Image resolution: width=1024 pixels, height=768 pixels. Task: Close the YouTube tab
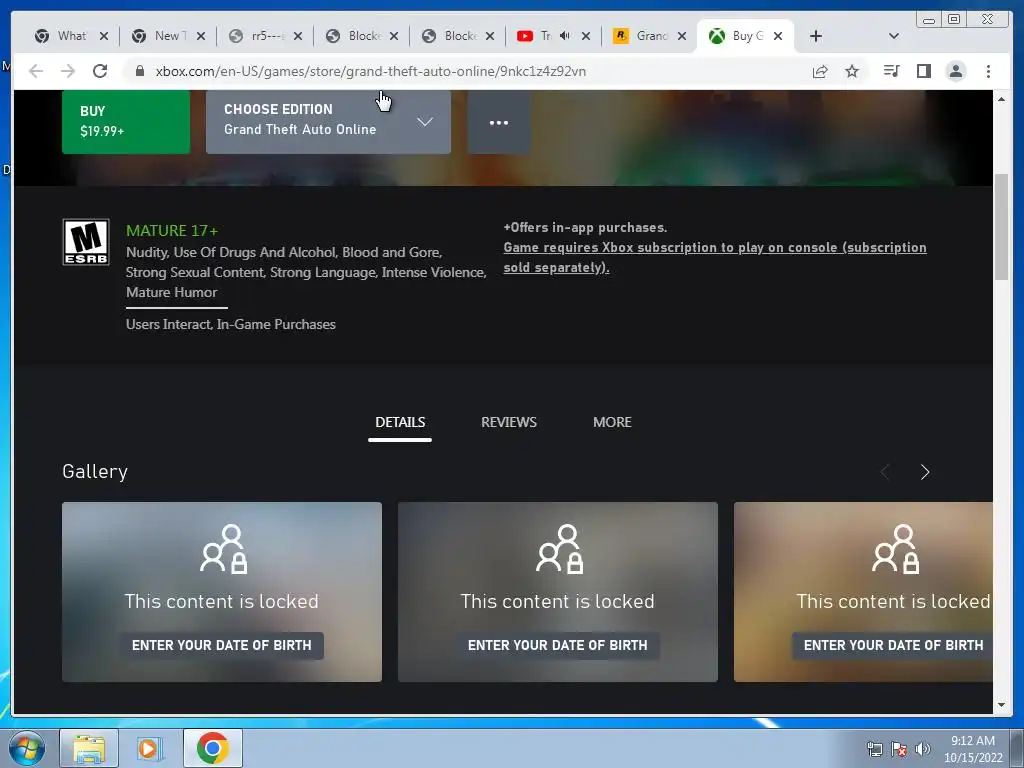tap(586, 36)
